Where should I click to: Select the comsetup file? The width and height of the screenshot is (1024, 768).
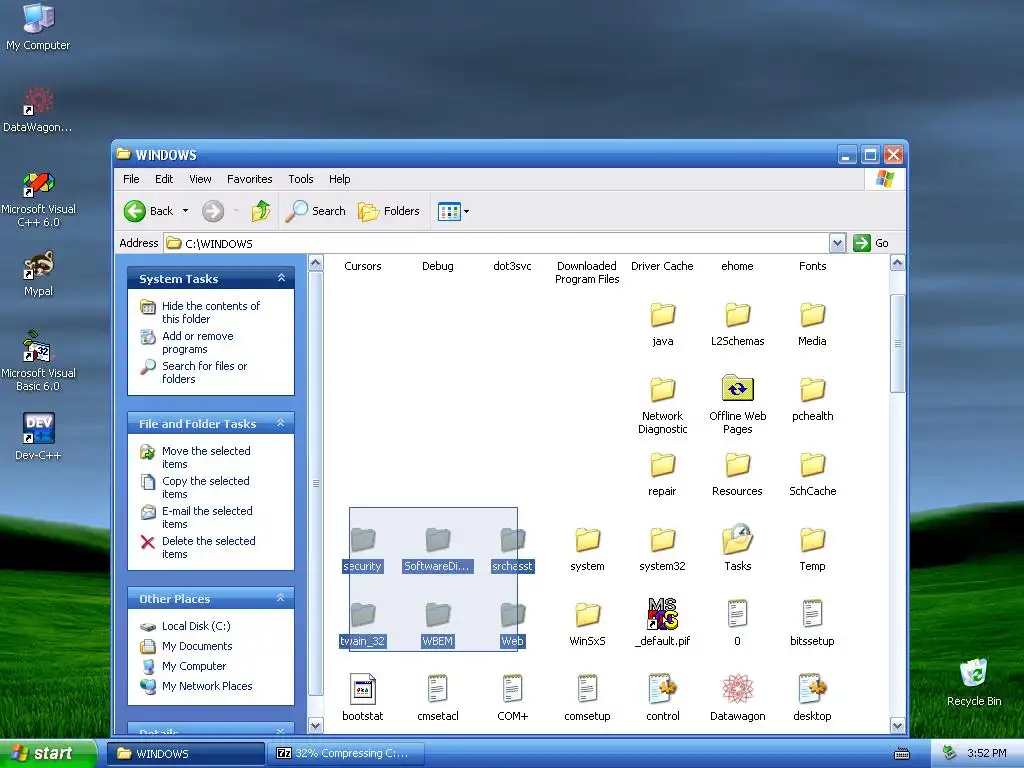coord(587,690)
